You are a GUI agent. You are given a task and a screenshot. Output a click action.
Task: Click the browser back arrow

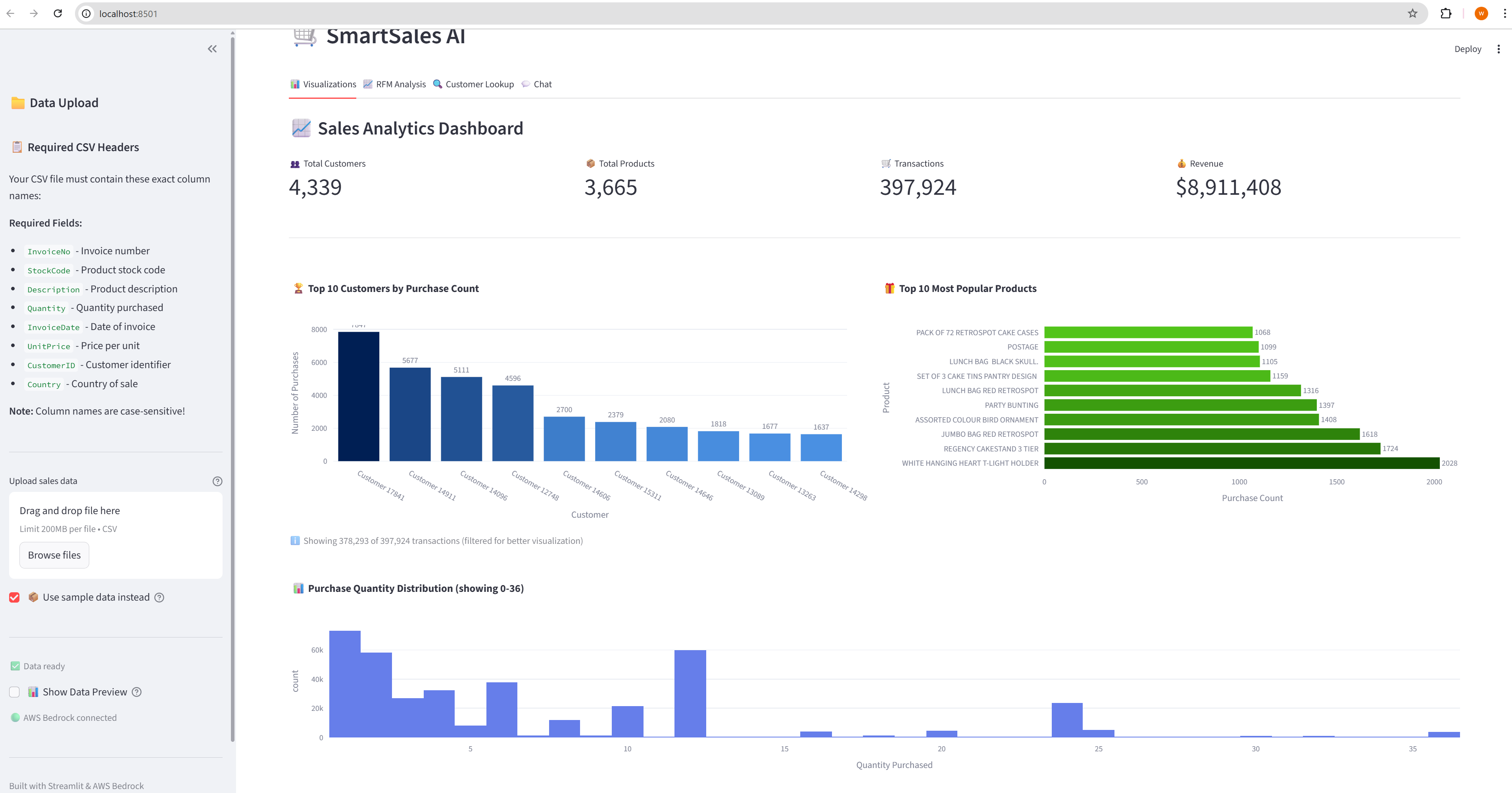point(11,13)
